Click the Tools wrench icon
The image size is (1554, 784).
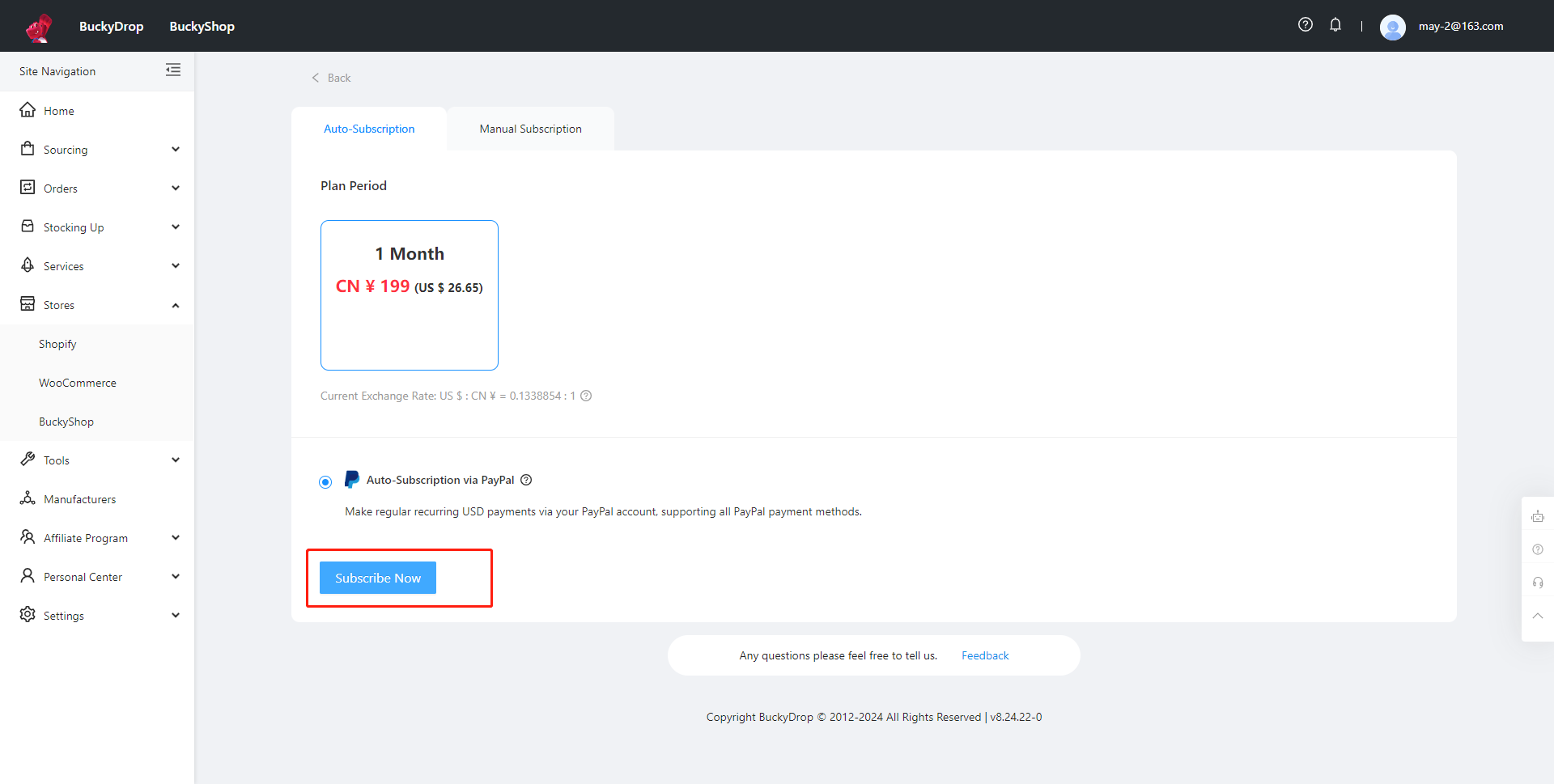point(28,460)
